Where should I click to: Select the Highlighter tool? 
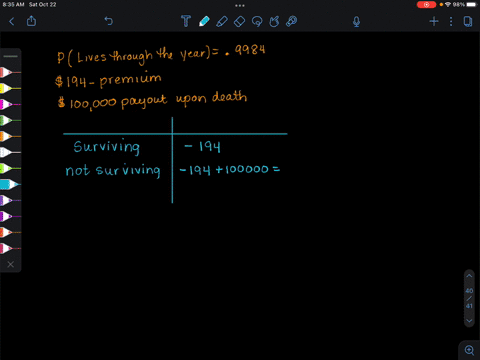coord(222,21)
